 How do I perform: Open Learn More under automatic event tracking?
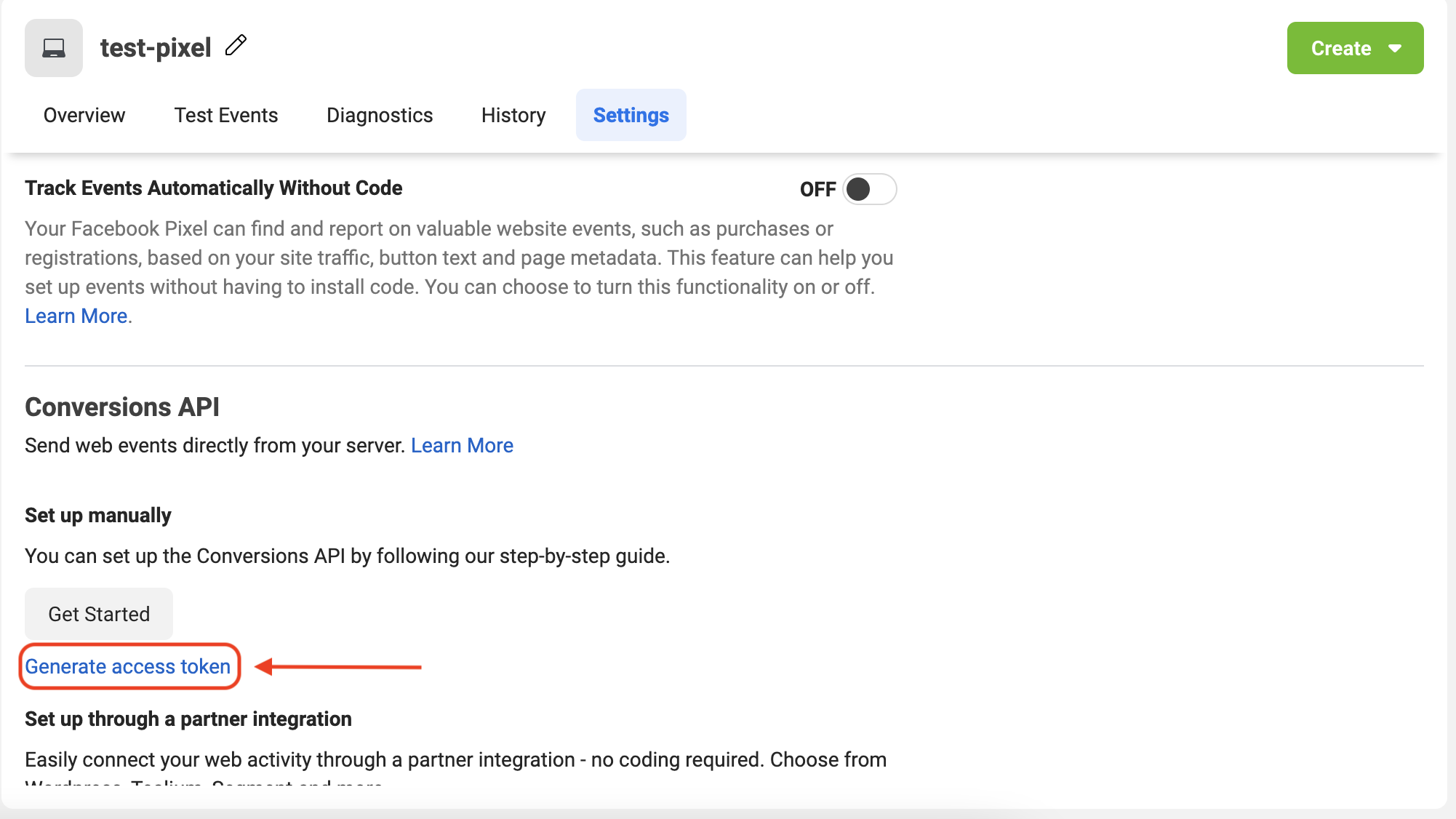tap(76, 316)
